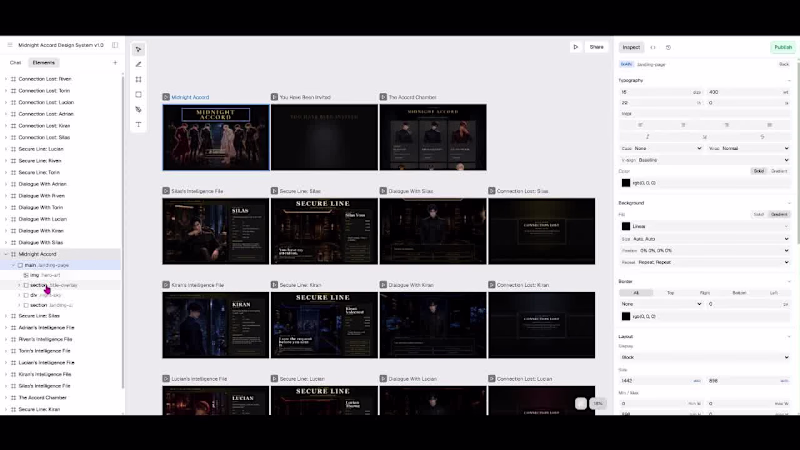Click the strikethrough text style icon
This screenshot has width=800, height=450.
(762, 137)
